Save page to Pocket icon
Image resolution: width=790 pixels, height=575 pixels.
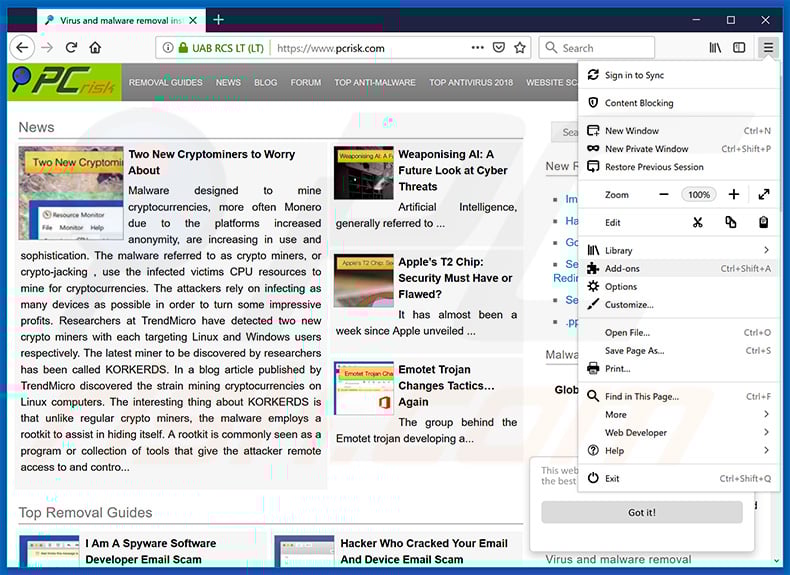click(x=499, y=48)
